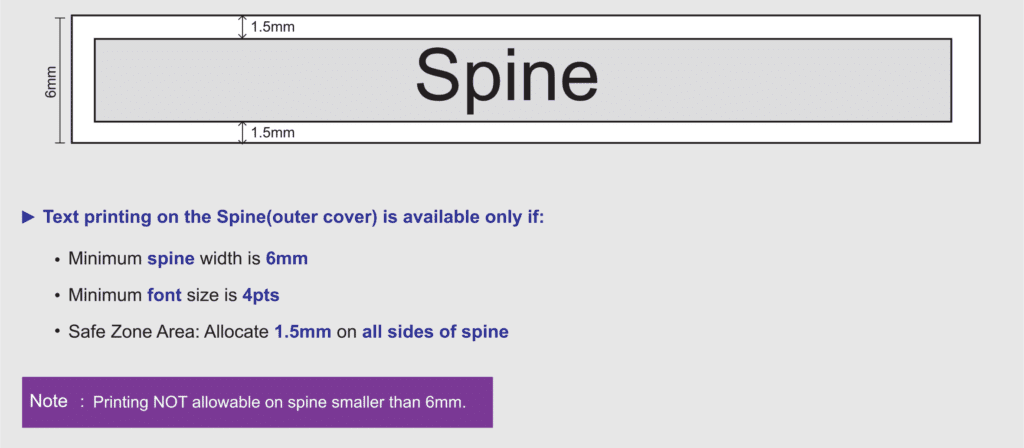Screen dimensions: 1024x448
Task: Select the vertical 6mm dimension label
Action: [x=51, y=81]
